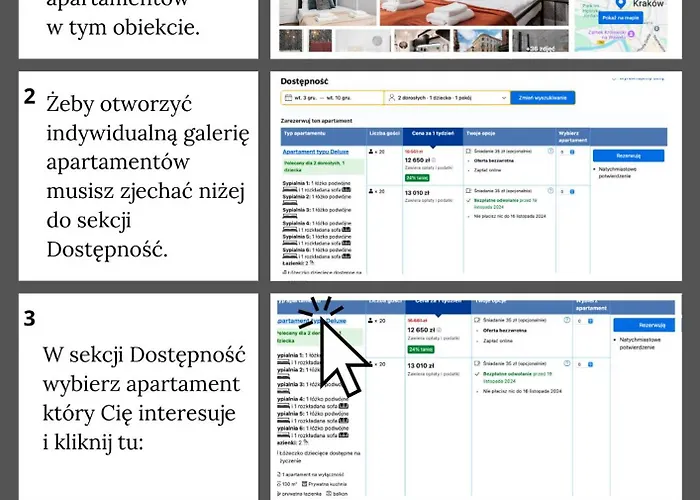This screenshot has width=700, height=500.
Task: Click the chevron arrow of the guests selector
Action: point(504,98)
